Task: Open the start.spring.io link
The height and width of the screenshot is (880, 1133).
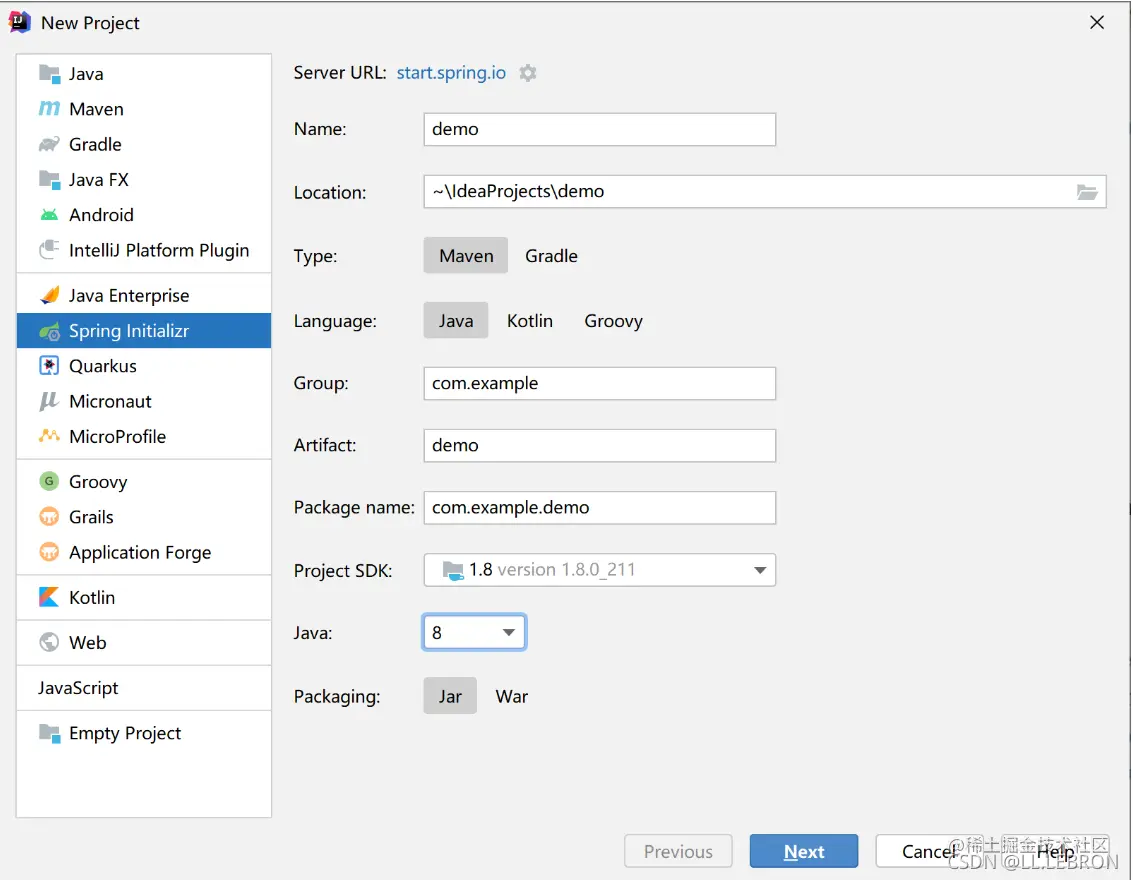Action: point(451,73)
